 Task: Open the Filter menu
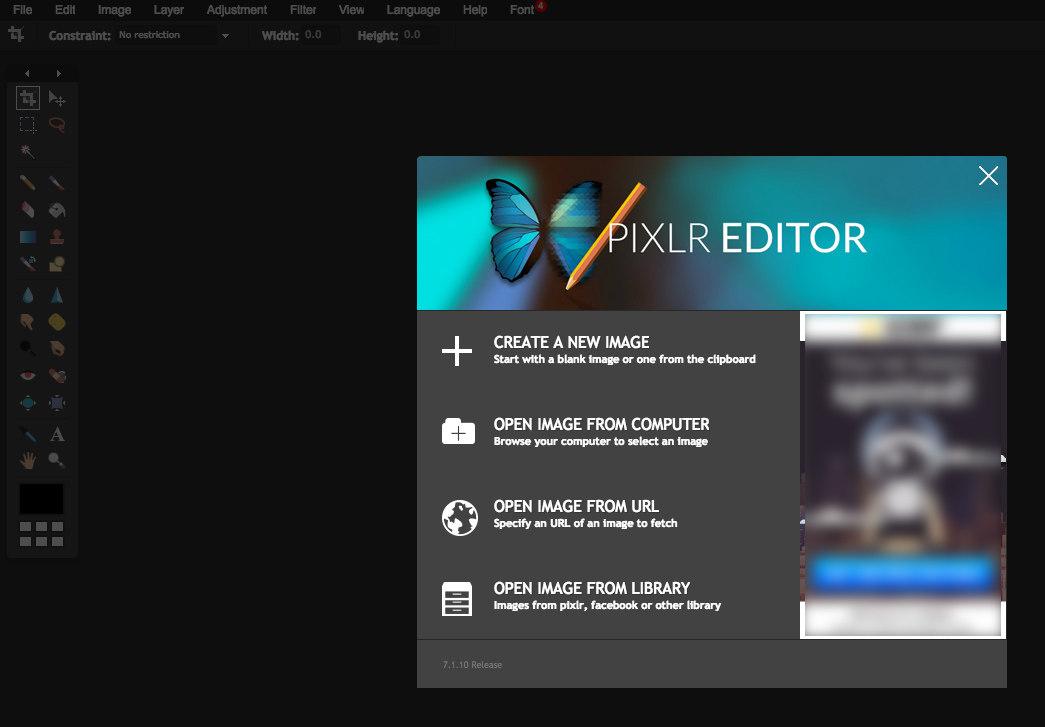point(303,10)
